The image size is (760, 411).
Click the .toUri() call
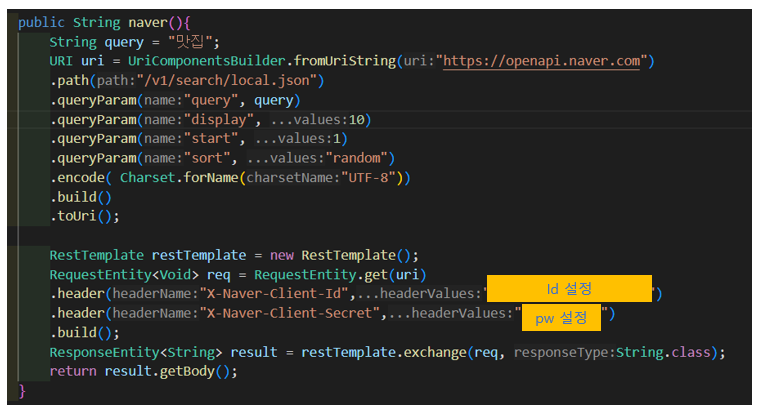coord(84,216)
